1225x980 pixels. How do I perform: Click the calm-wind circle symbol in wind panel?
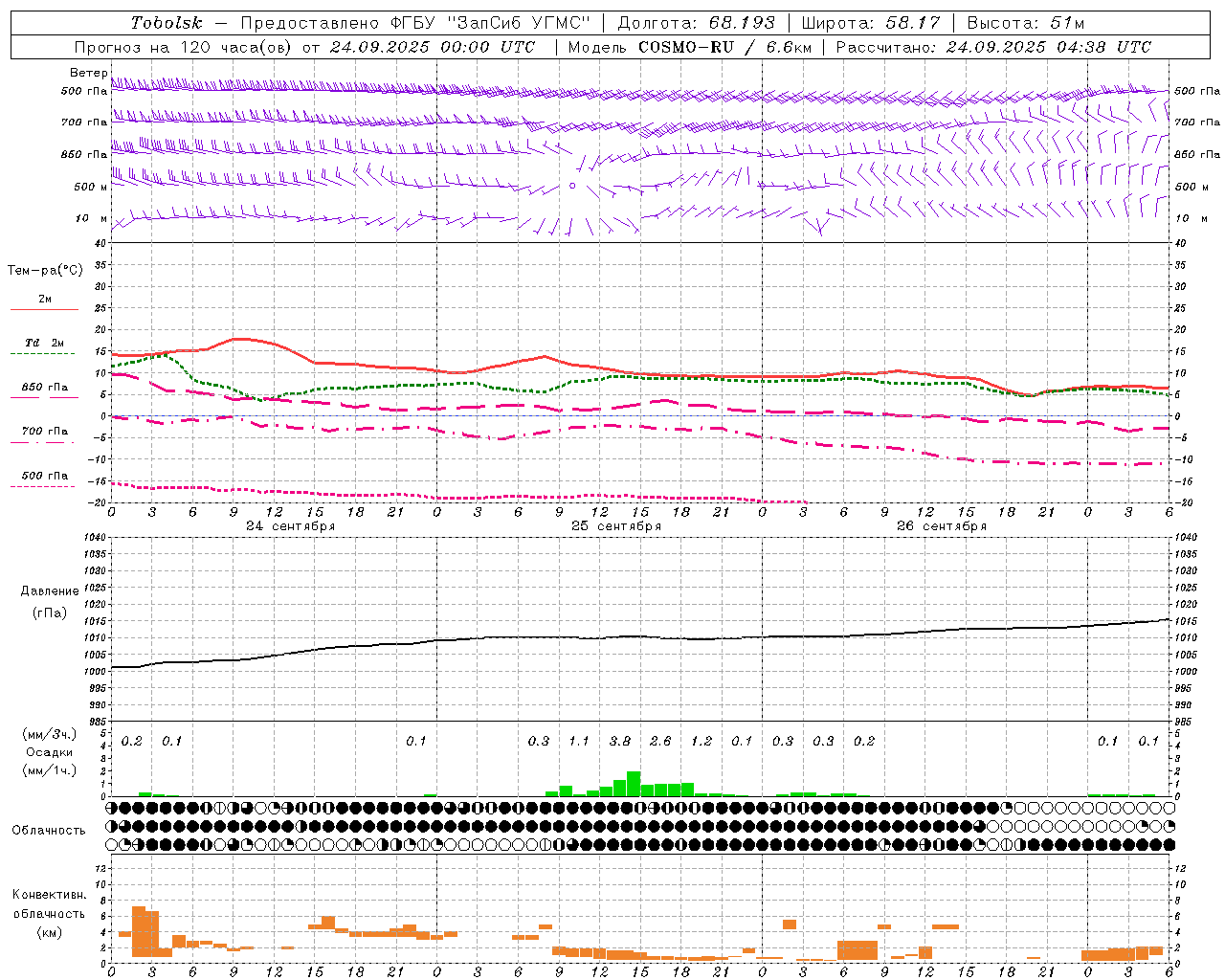[x=572, y=186]
